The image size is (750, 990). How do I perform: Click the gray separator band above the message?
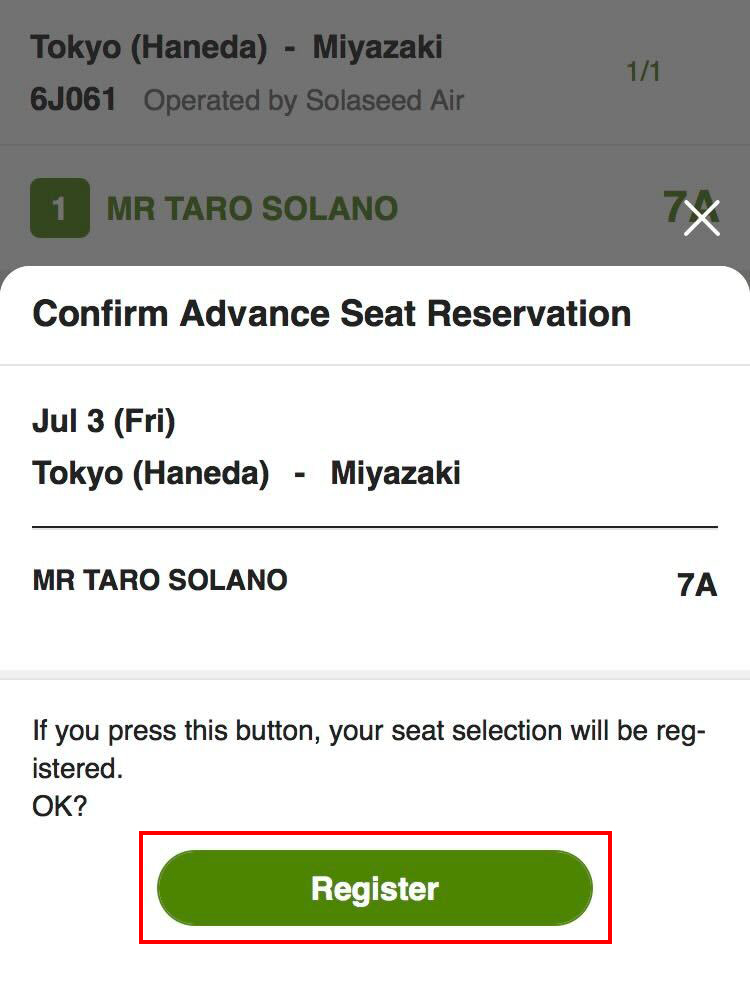pyautogui.click(x=375, y=675)
